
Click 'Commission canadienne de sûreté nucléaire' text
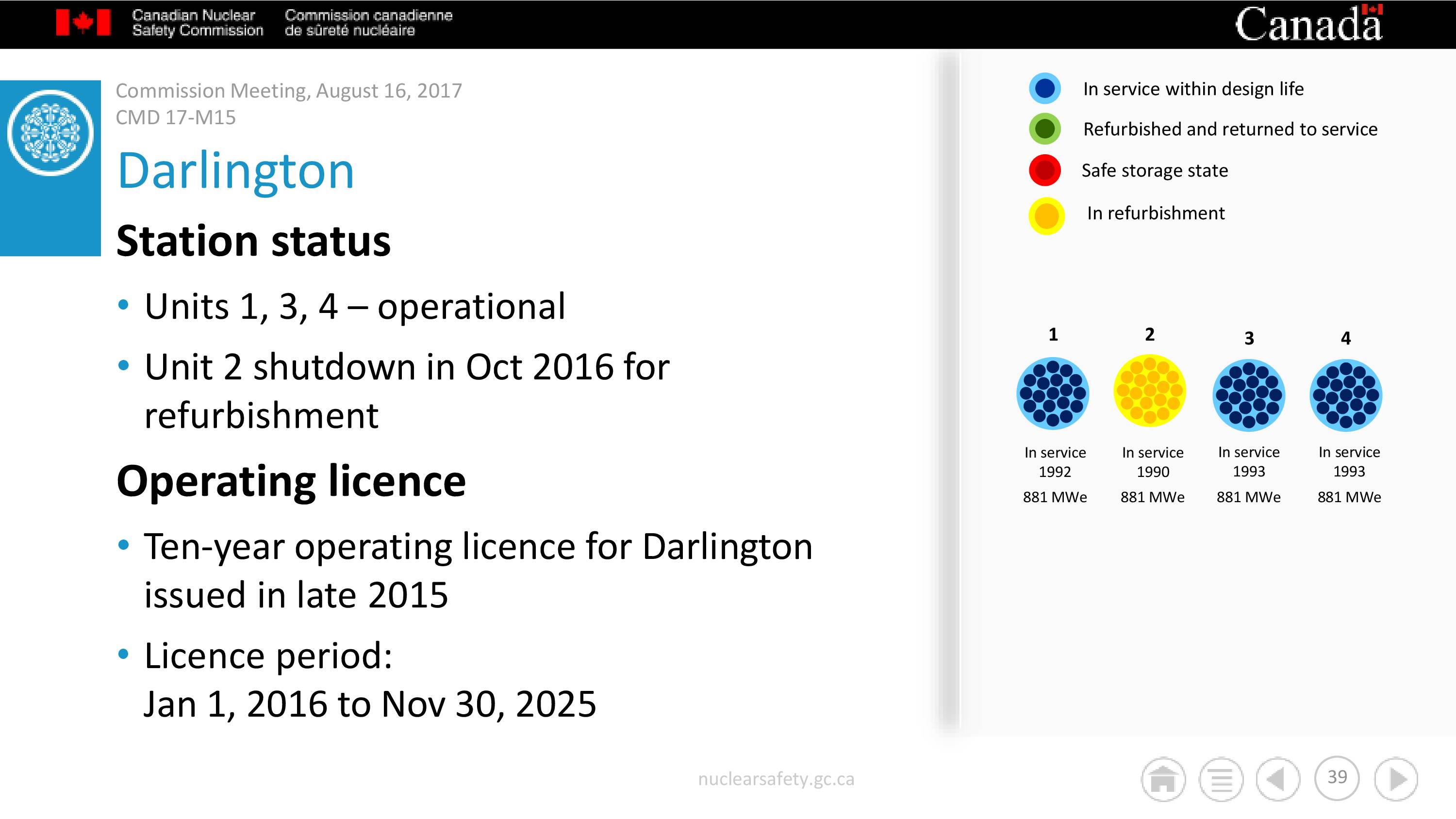[x=368, y=23]
